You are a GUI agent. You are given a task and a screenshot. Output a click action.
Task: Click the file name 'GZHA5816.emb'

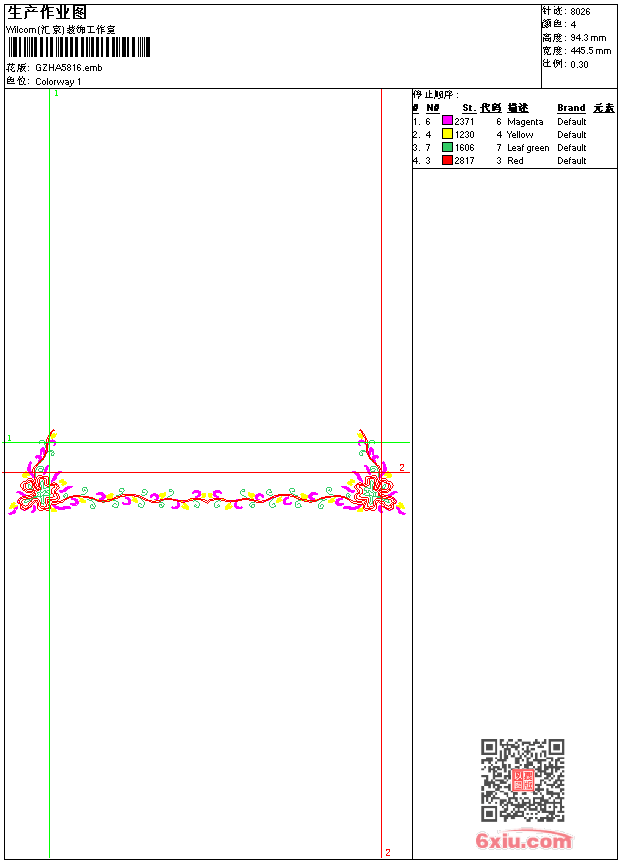point(69,68)
